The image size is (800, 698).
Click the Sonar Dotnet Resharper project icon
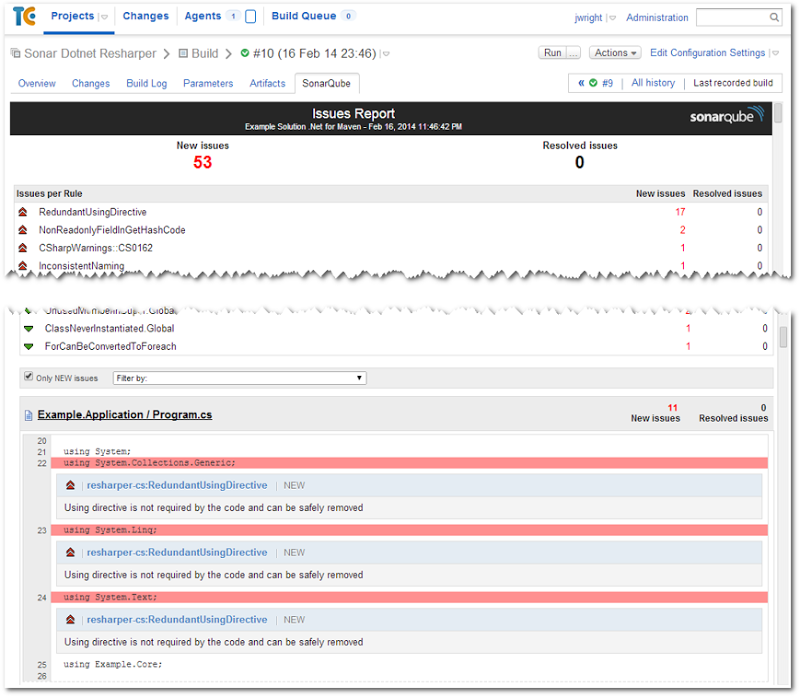(16, 54)
